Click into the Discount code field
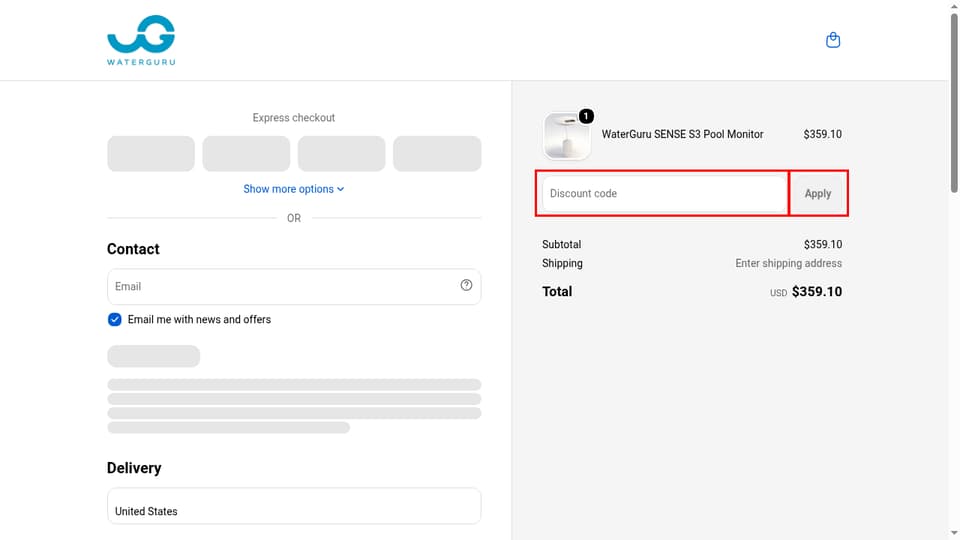Viewport: 960px width, 540px height. pos(664,193)
